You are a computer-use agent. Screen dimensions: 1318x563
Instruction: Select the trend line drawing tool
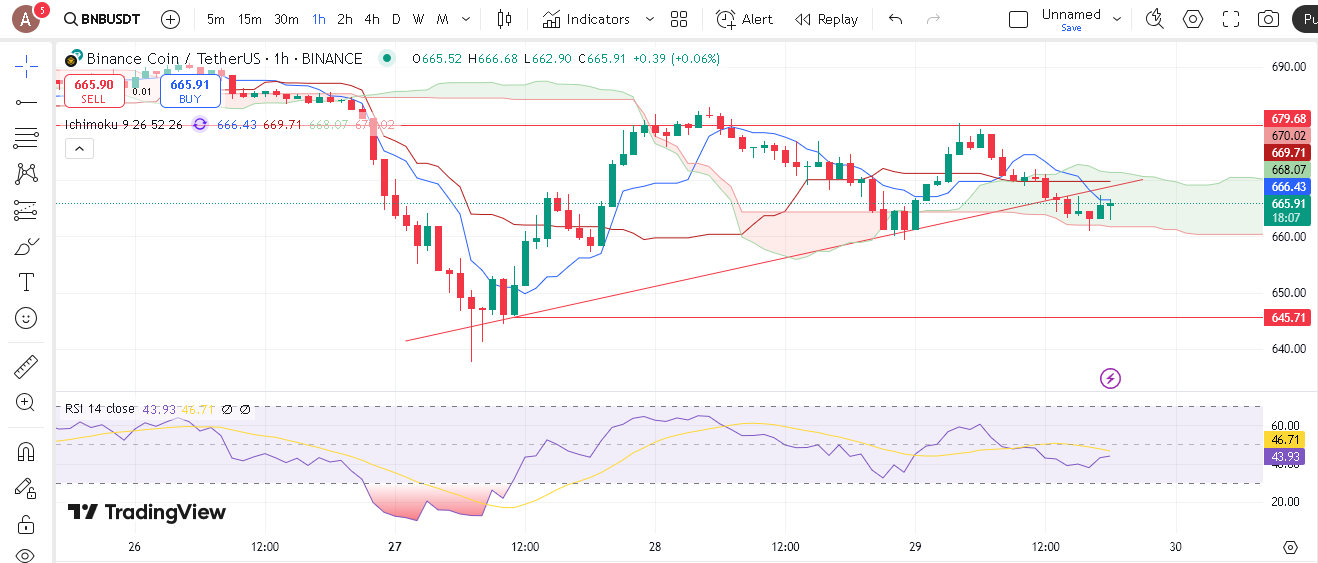point(26,102)
